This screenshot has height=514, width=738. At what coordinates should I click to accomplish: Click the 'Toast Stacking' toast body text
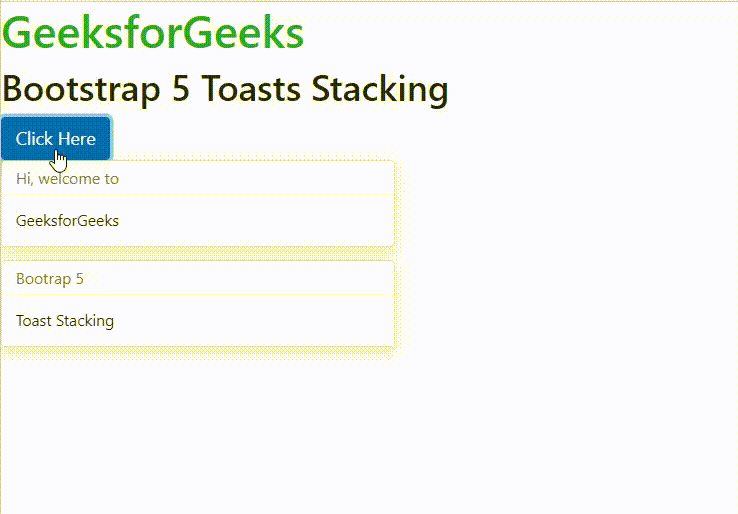(x=65, y=321)
